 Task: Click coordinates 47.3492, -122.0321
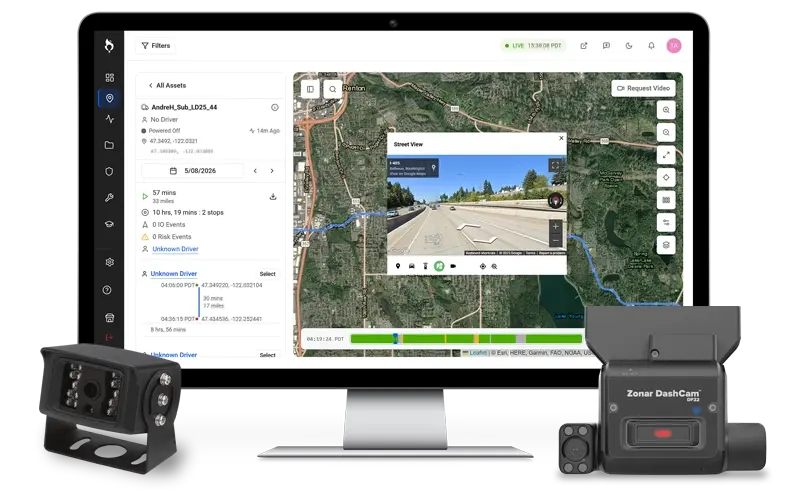(173, 141)
